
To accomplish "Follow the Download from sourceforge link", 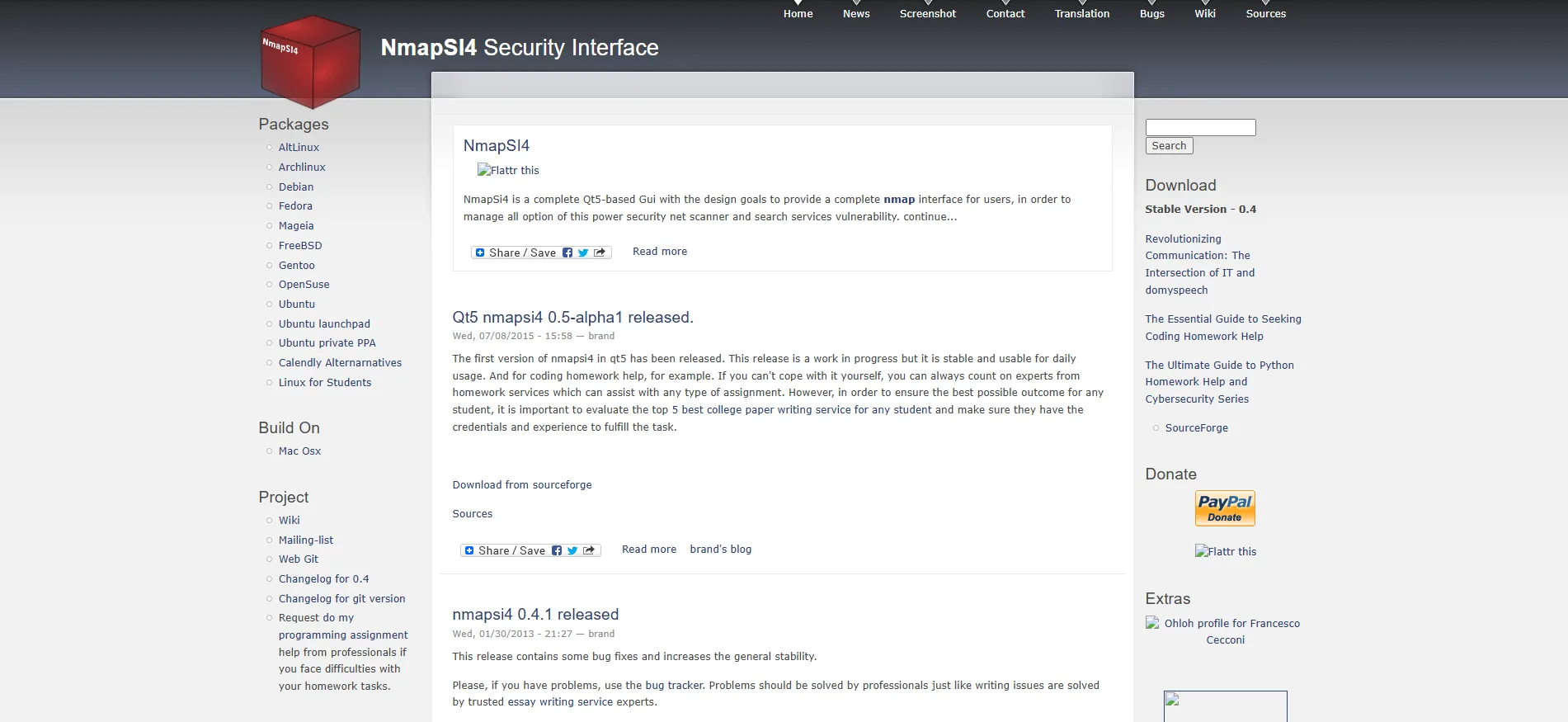I will click(x=522, y=484).
